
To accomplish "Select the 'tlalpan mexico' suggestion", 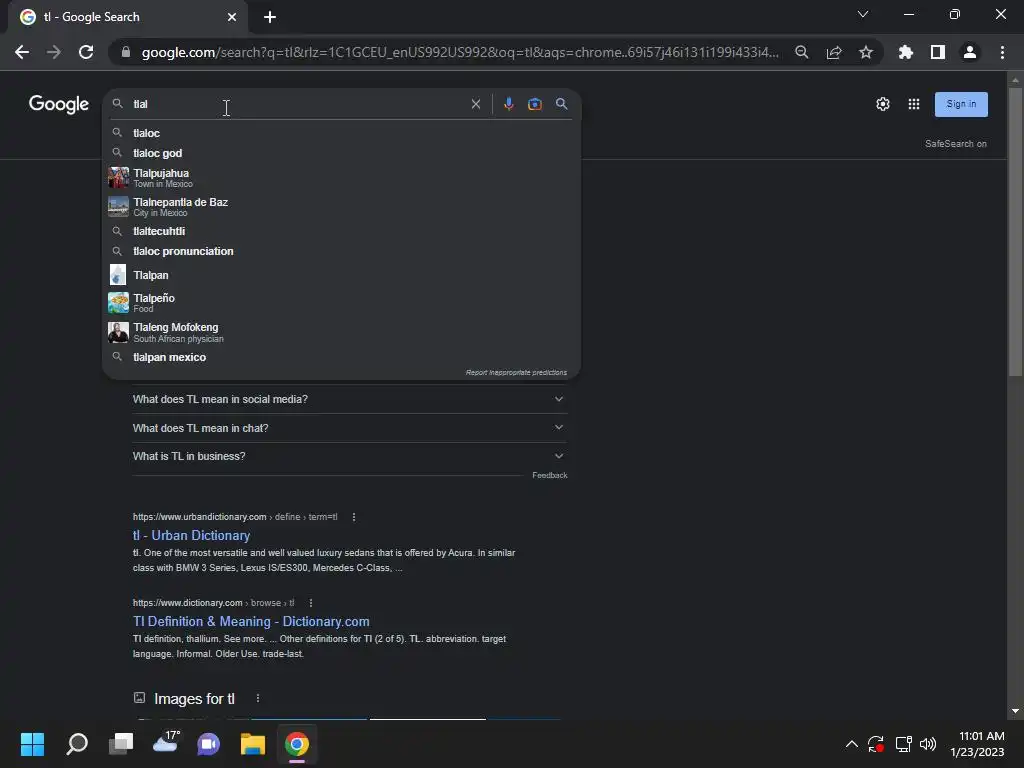I will 342,357.
